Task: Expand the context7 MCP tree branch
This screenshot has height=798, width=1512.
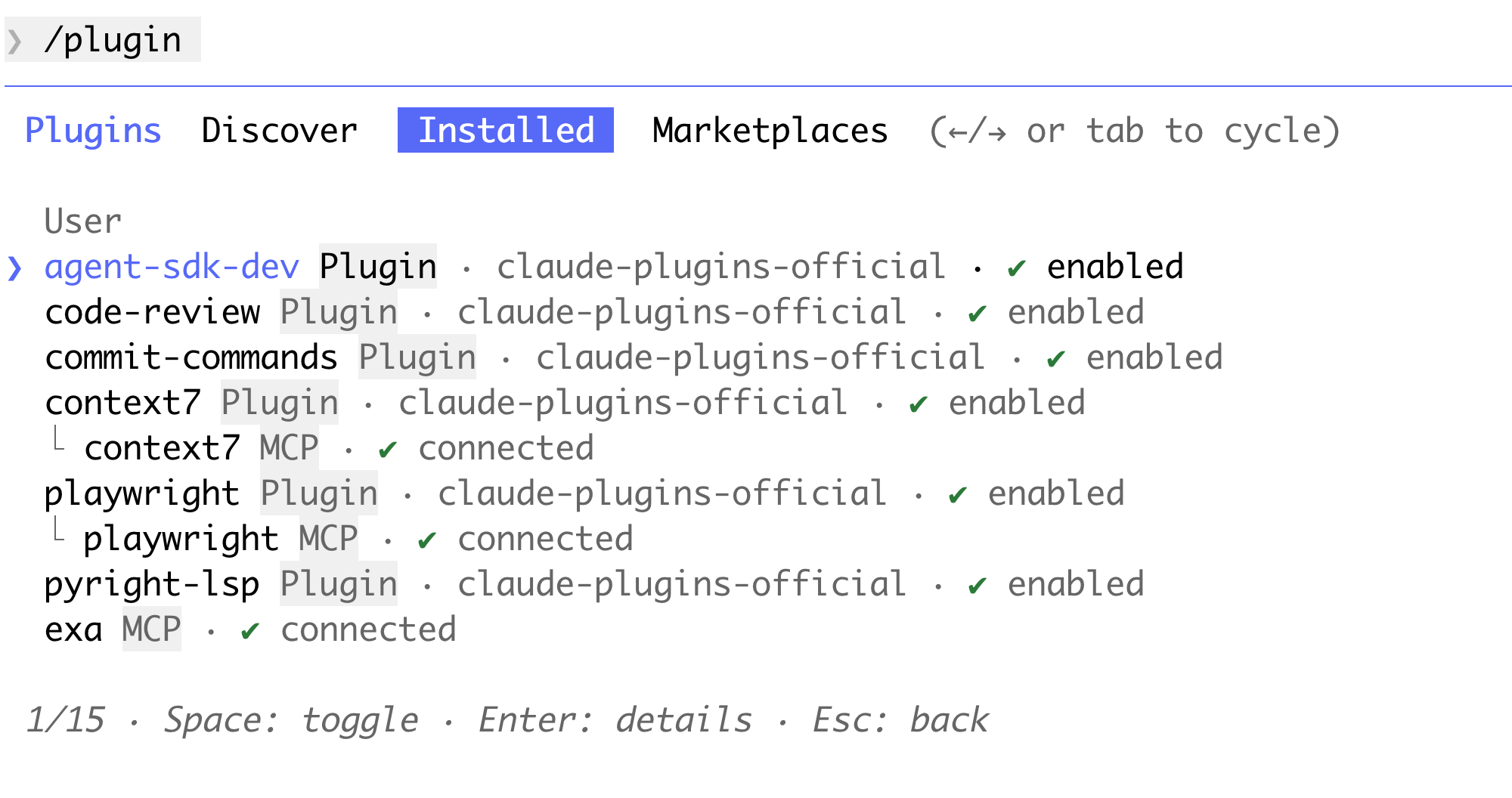Action: pos(58,439)
